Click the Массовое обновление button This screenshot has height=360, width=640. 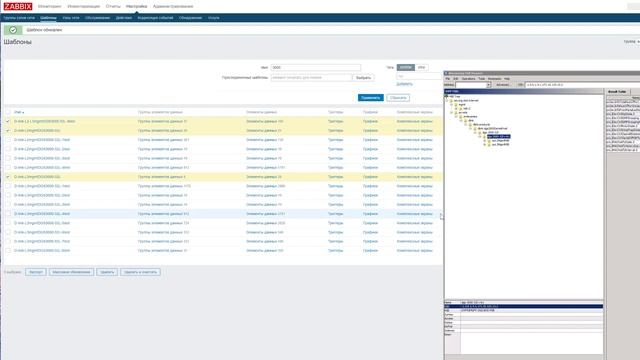(x=71, y=272)
